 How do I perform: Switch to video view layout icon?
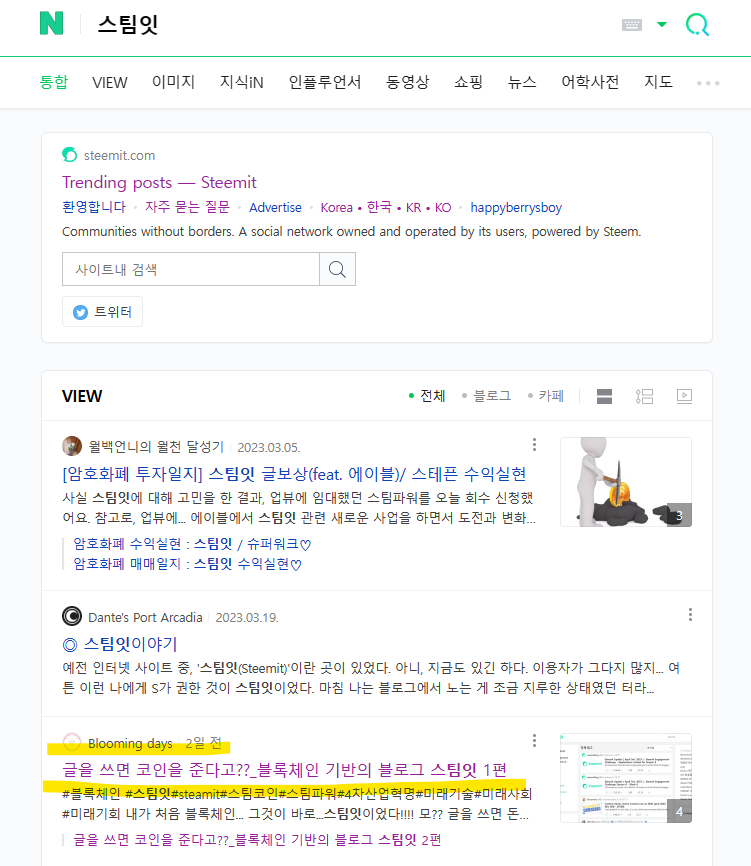tap(684, 396)
